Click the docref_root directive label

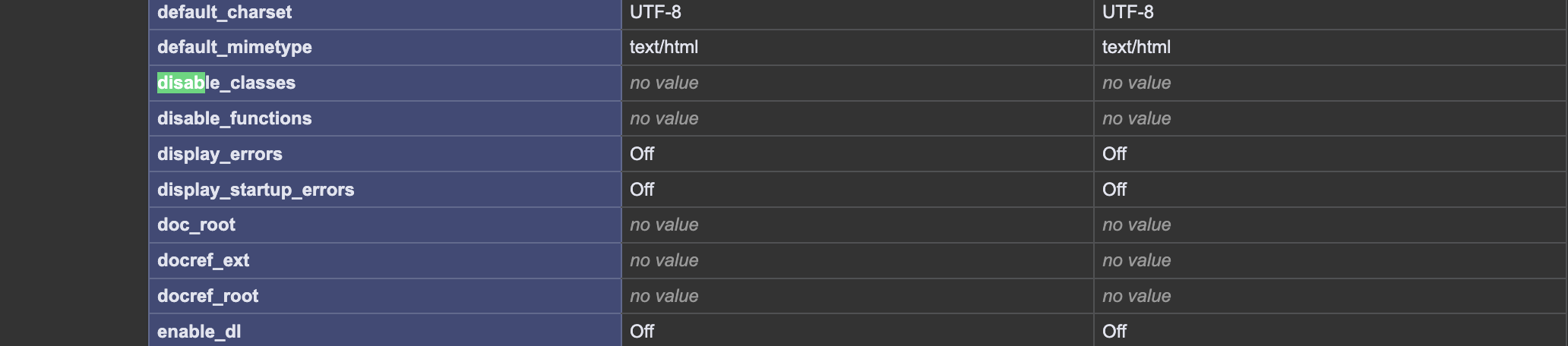coord(207,296)
